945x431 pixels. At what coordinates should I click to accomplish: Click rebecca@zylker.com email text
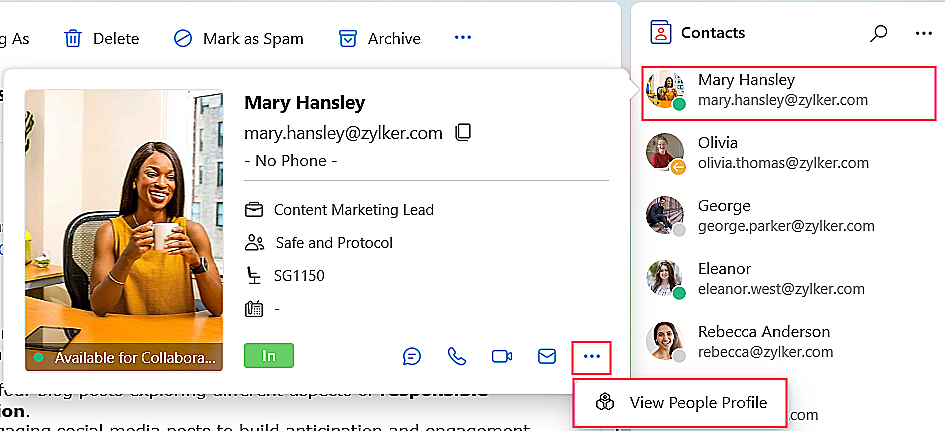coord(765,351)
